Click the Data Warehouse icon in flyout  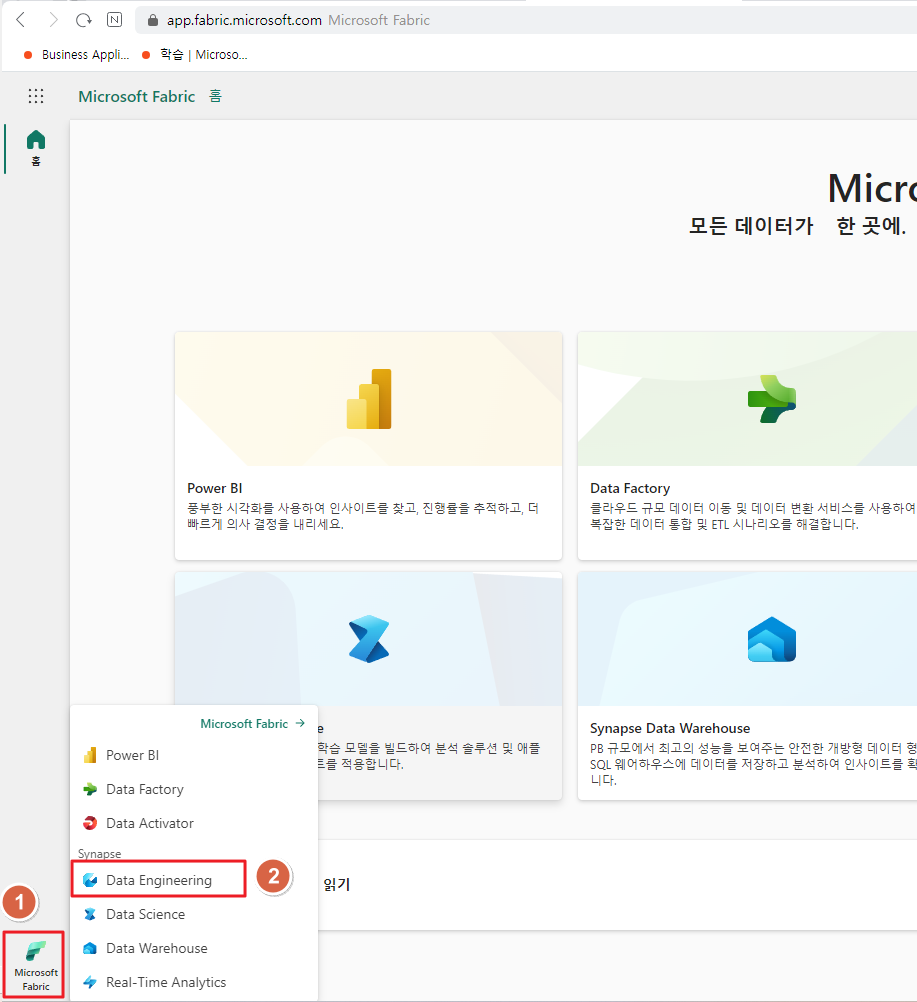[x=90, y=948]
